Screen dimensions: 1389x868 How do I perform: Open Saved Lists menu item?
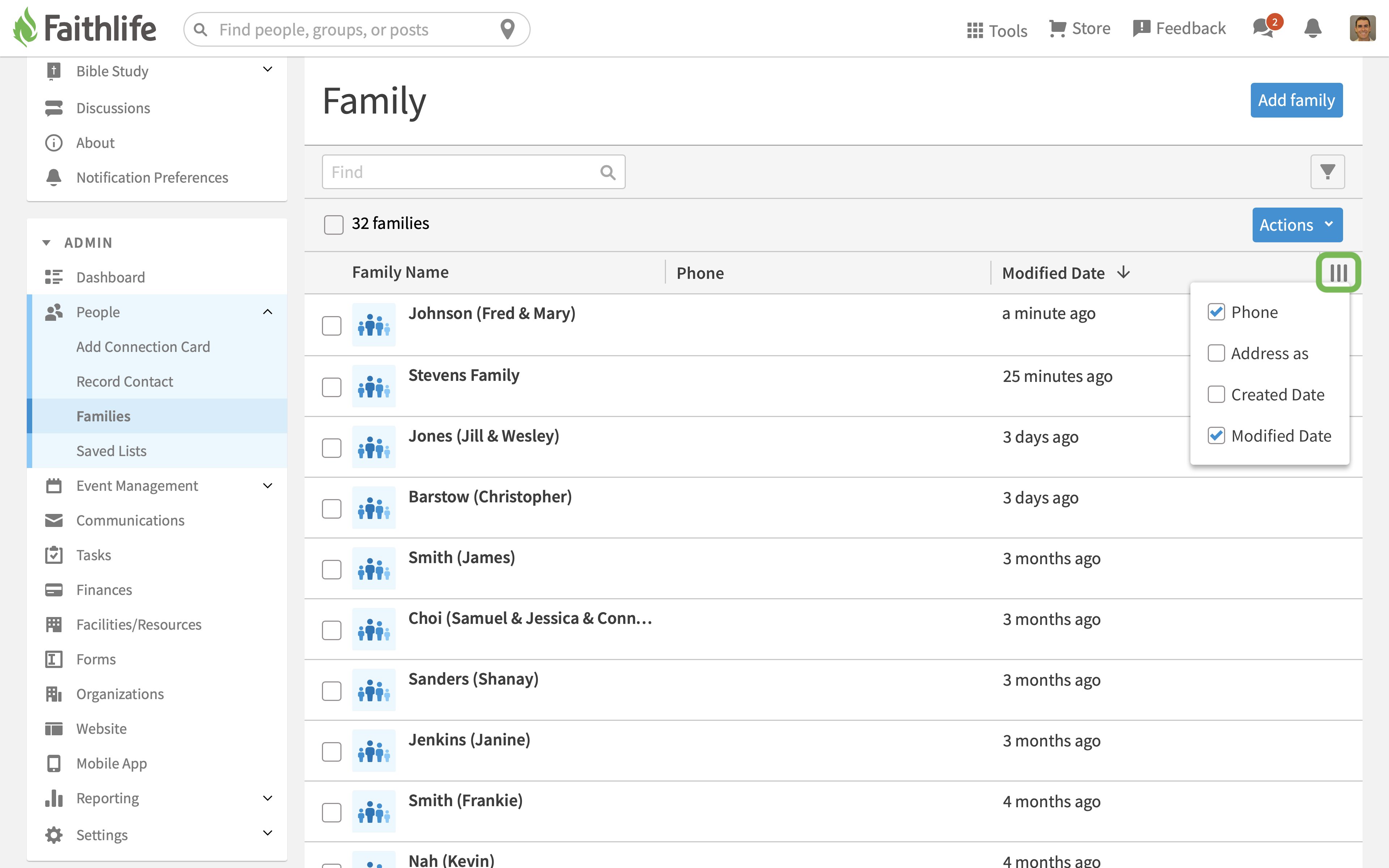111,451
